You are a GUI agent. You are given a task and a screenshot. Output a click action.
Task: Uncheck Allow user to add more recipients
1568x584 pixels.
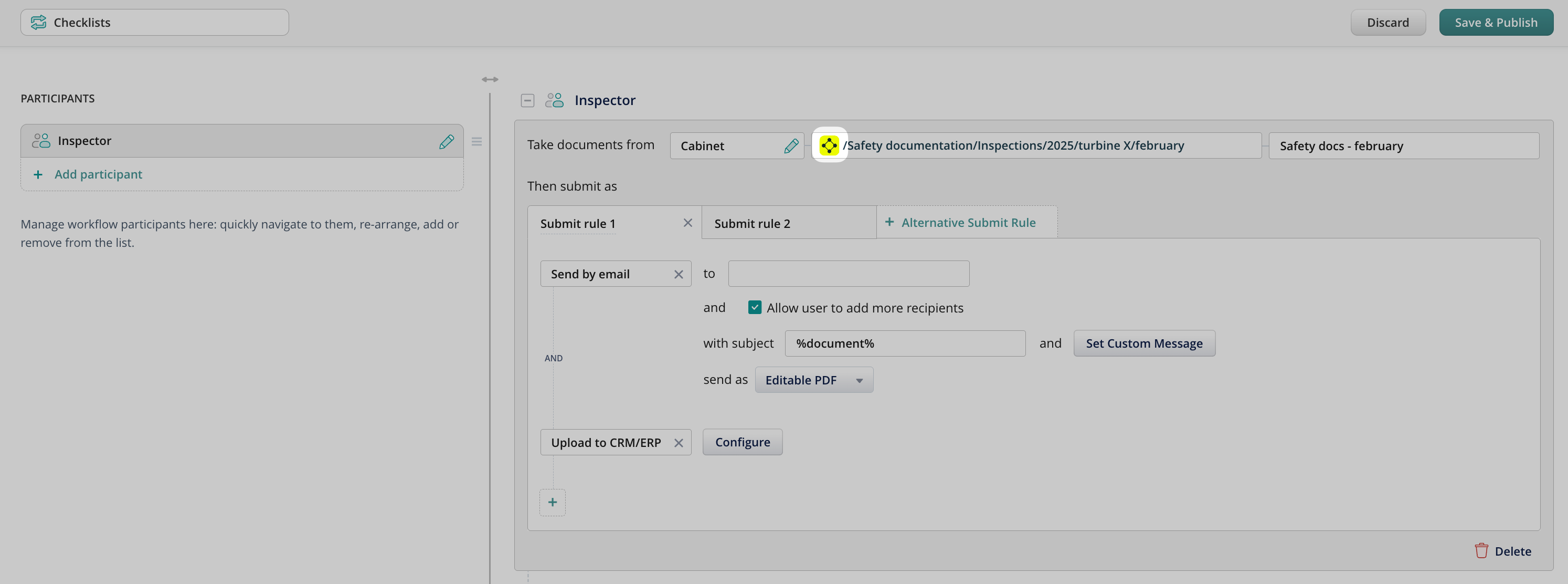(754, 308)
